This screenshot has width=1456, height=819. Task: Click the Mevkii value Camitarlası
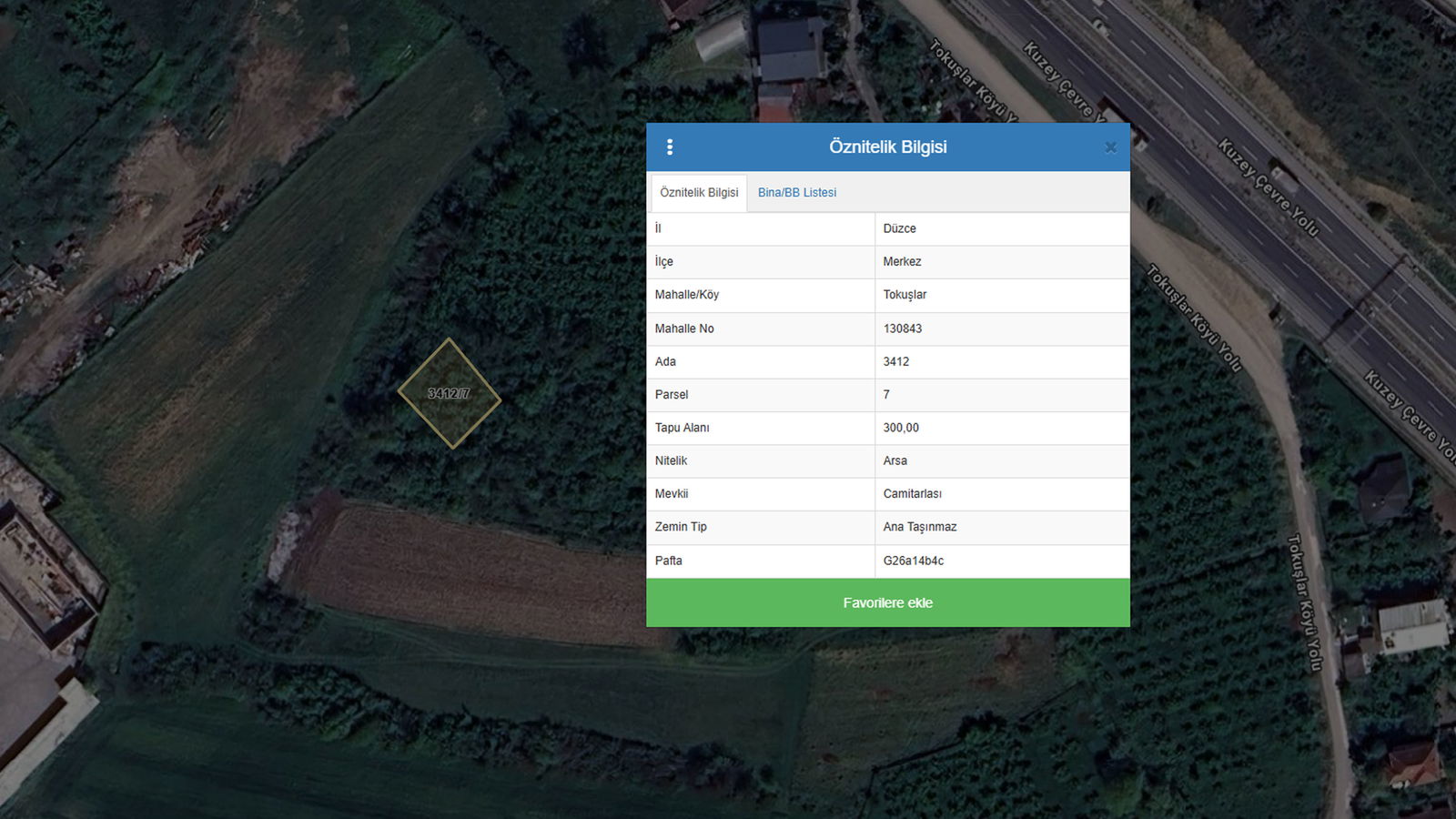[912, 494]
